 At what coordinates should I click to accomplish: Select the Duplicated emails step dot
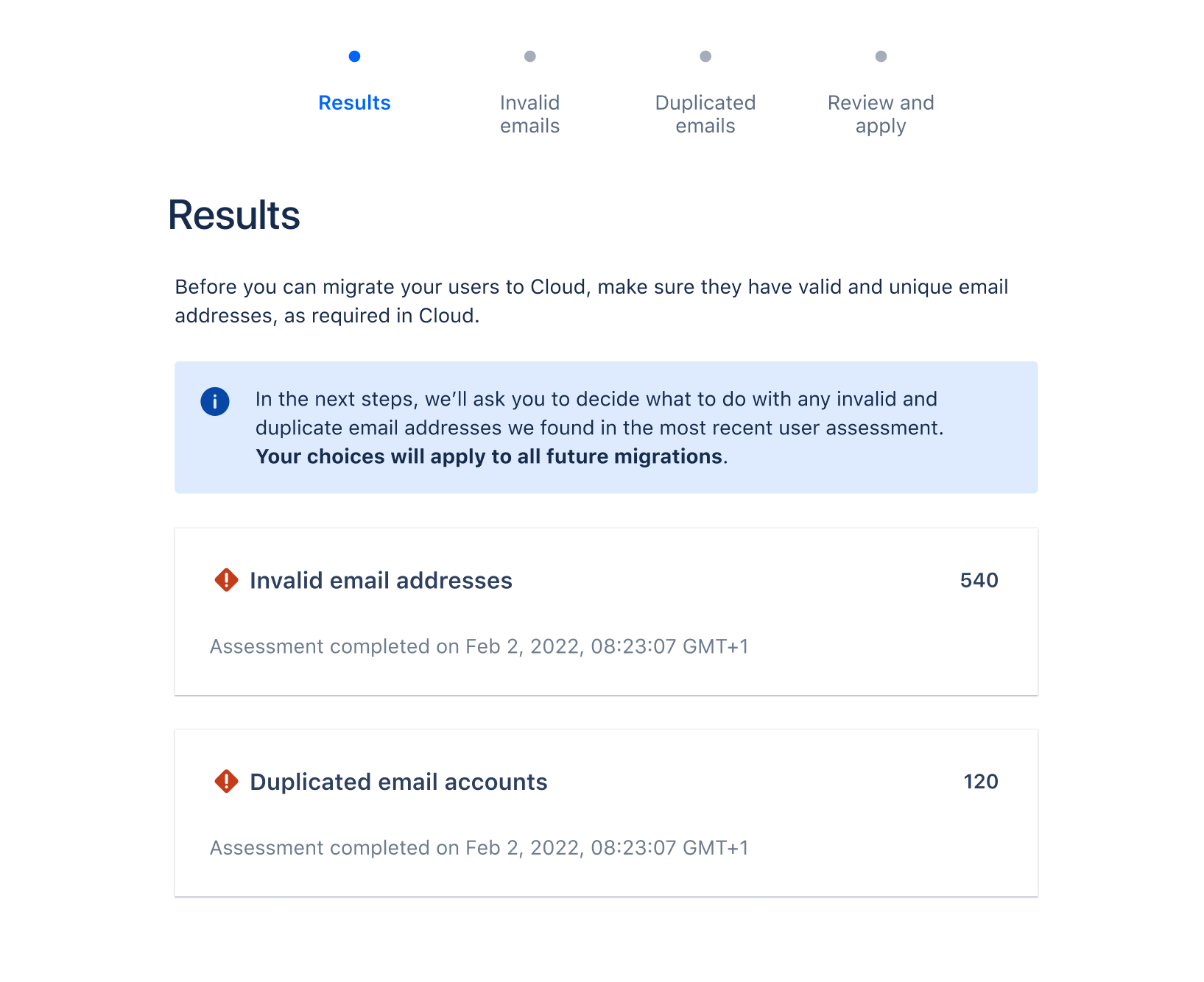click(705, 55)
